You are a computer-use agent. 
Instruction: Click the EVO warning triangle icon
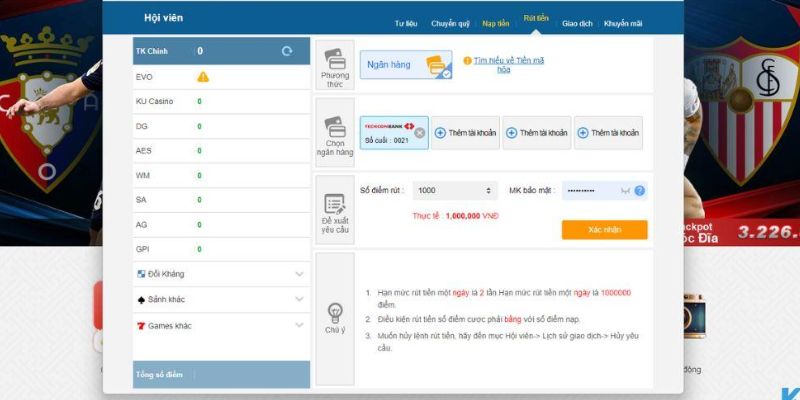(x=203, y=76)
